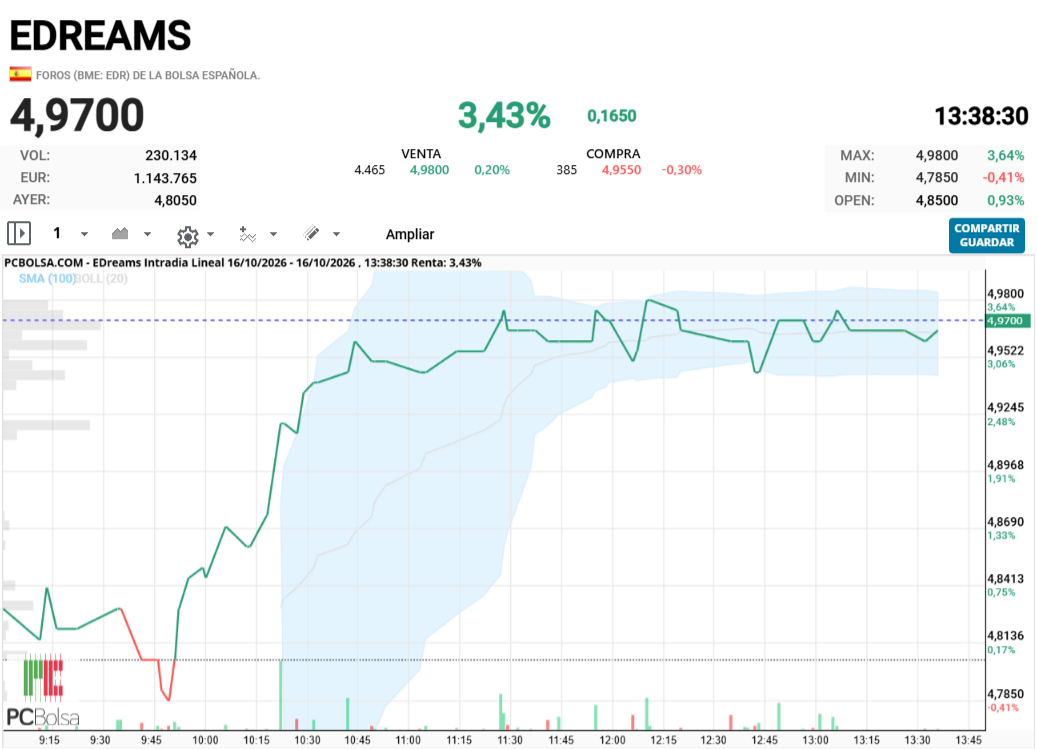The height and width of the screenshot is (749, 1037).
Task: Click the MIN percentage -0,41% in stats
Action: pos(1003,178)
